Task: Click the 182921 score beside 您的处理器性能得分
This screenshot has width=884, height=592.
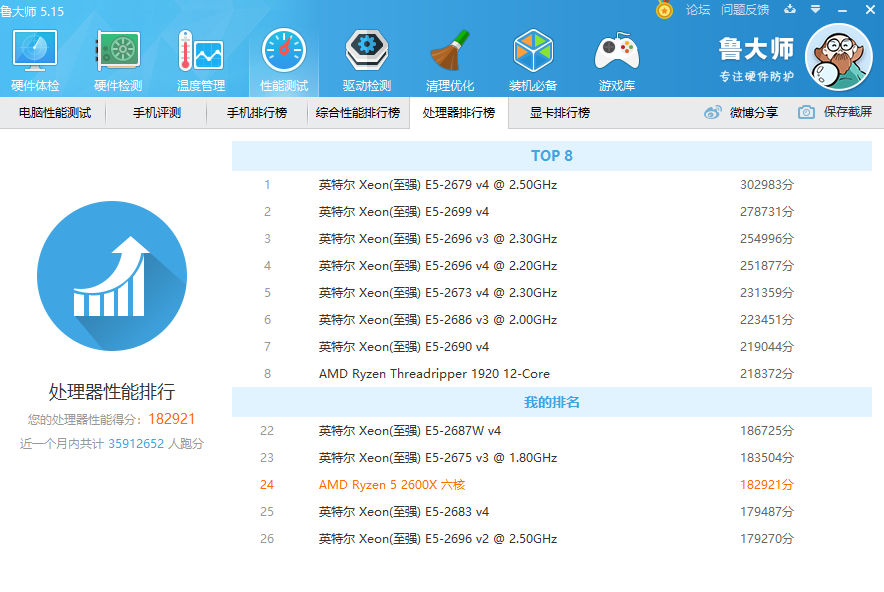Action: point(171,419)
